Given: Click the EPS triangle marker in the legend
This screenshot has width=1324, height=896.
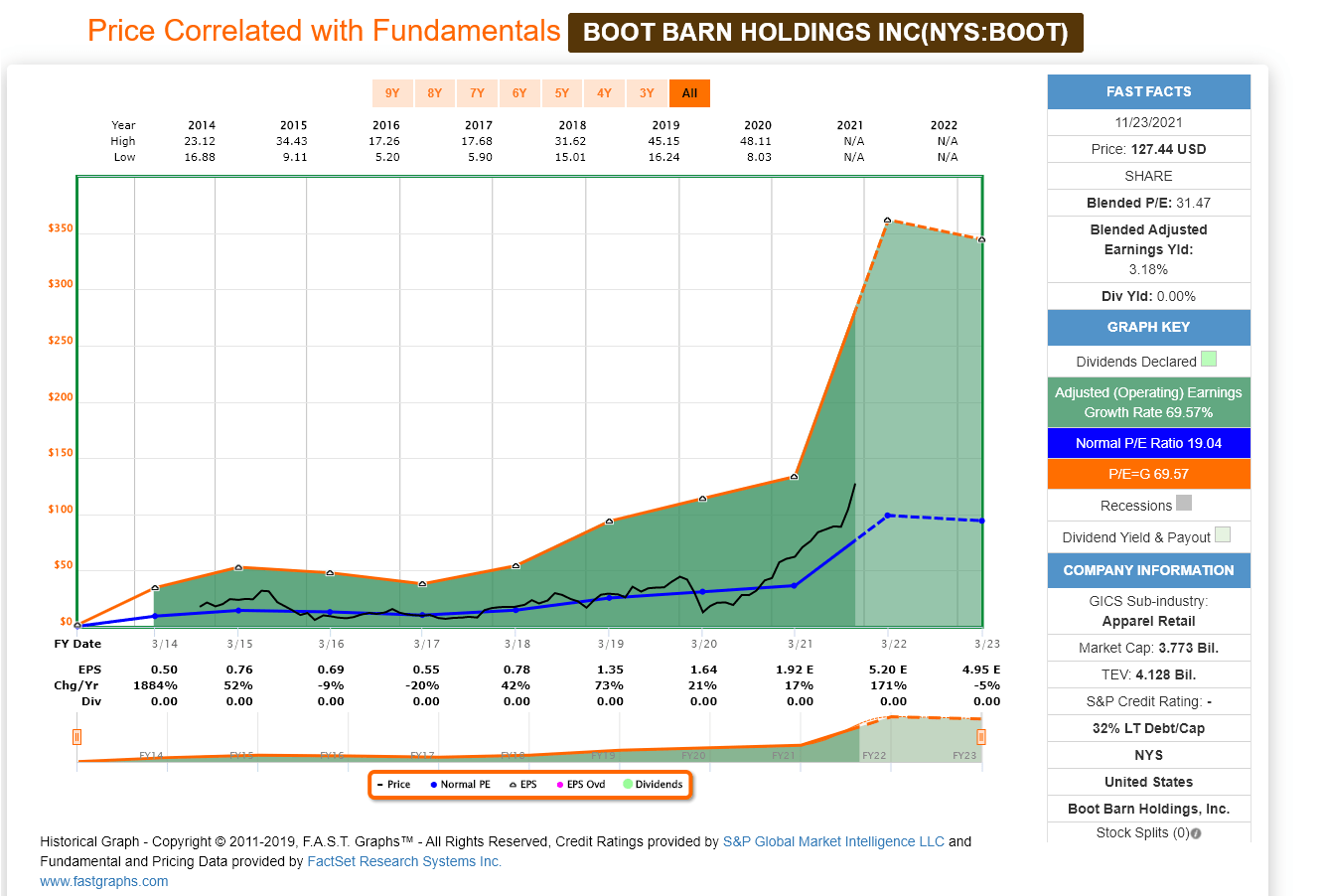Looking at the screenshot, I should (x=513, y=785).
